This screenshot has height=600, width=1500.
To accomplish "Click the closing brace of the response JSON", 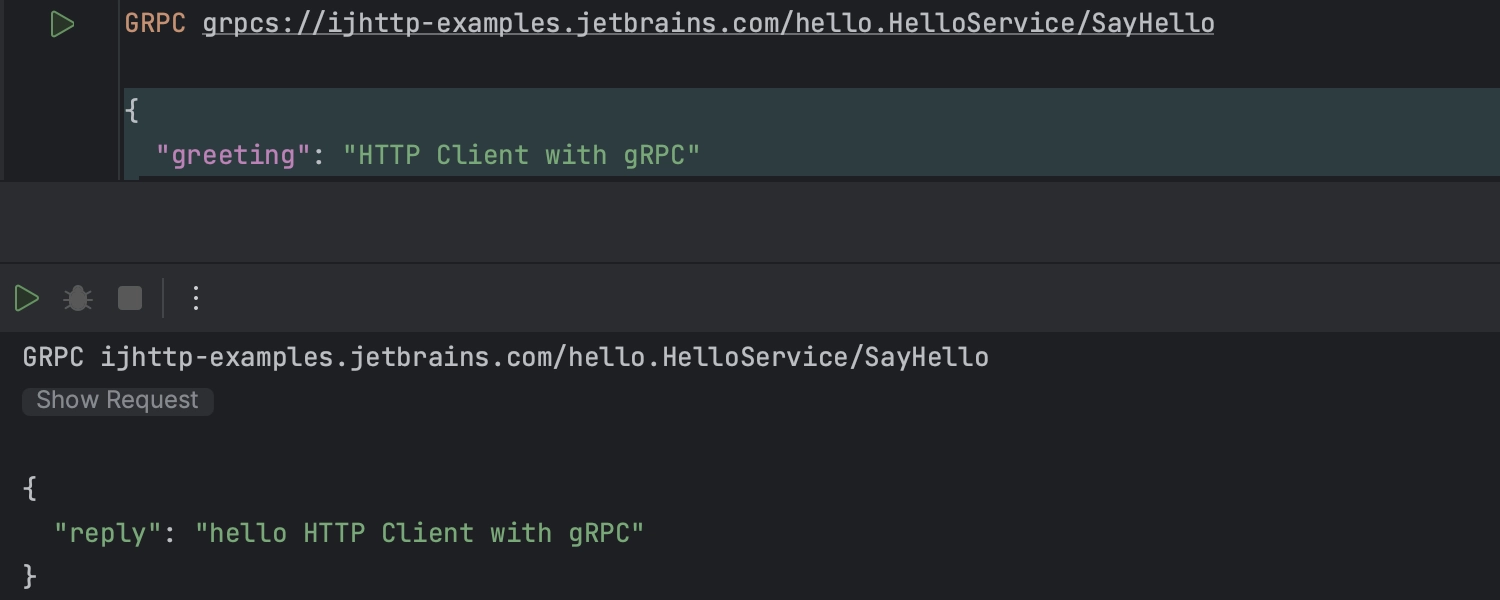I will click(x=29, y=576).
